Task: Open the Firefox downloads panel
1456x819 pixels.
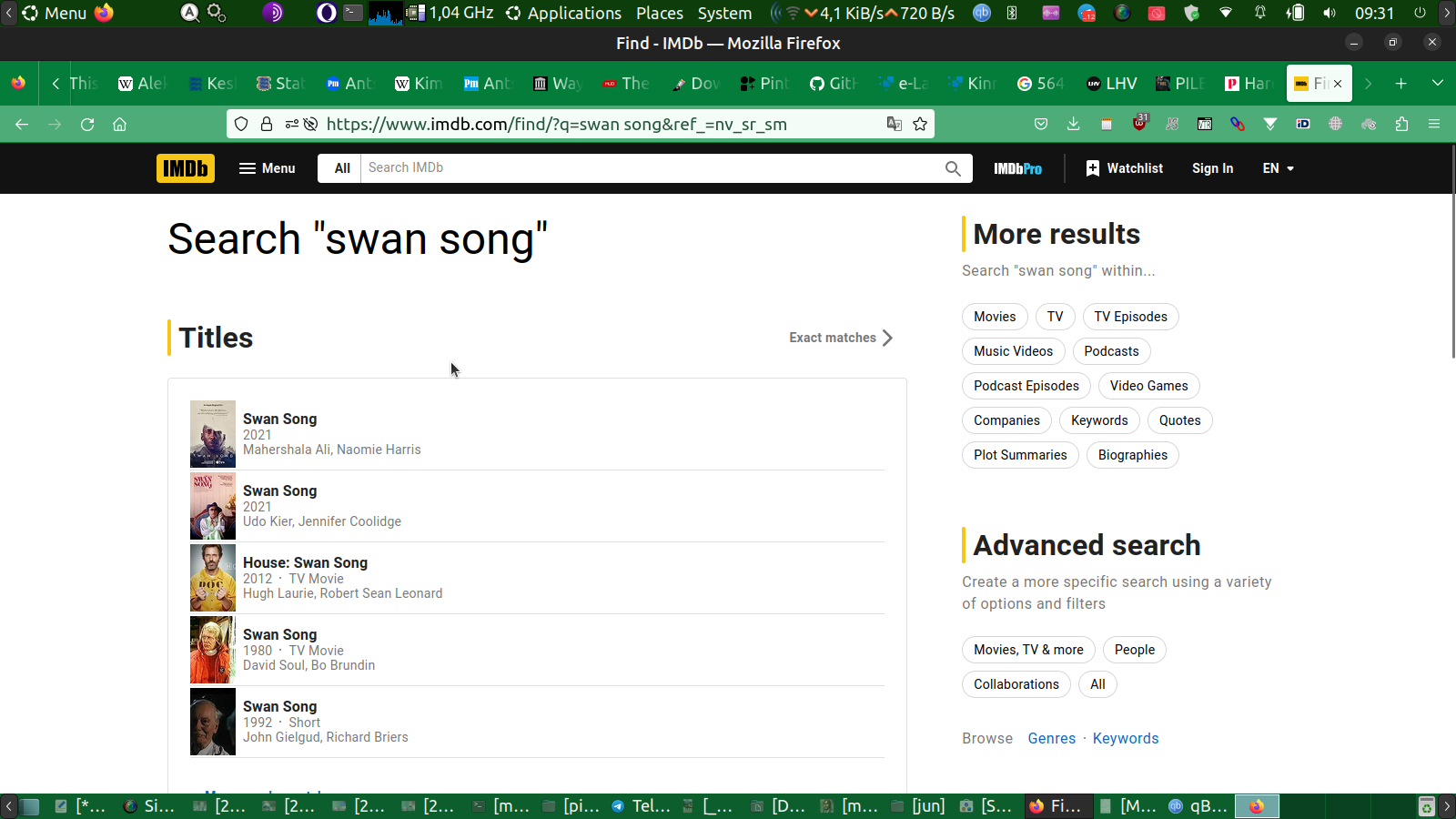Action: coord(1074,124)
